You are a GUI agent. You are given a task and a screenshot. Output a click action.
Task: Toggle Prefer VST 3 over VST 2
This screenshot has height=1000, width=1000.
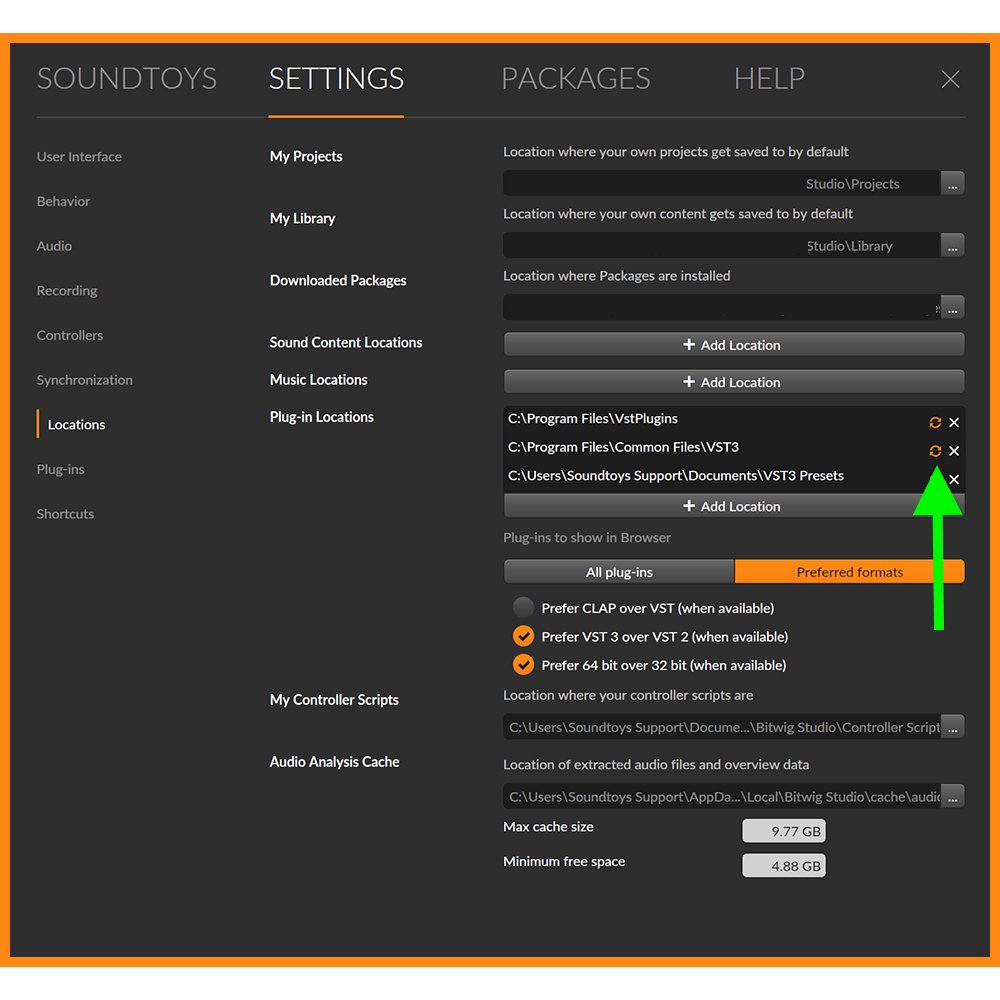(x=523, y=636)
